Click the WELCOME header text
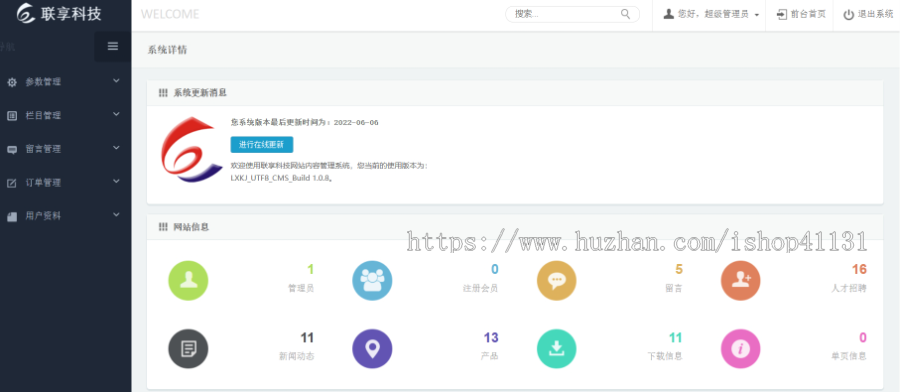 (170, 14)
